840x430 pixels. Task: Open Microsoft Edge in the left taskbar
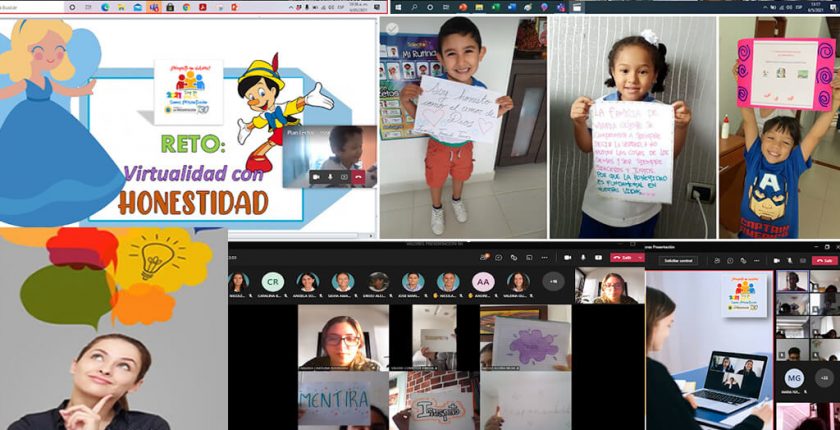click(105, 7)
